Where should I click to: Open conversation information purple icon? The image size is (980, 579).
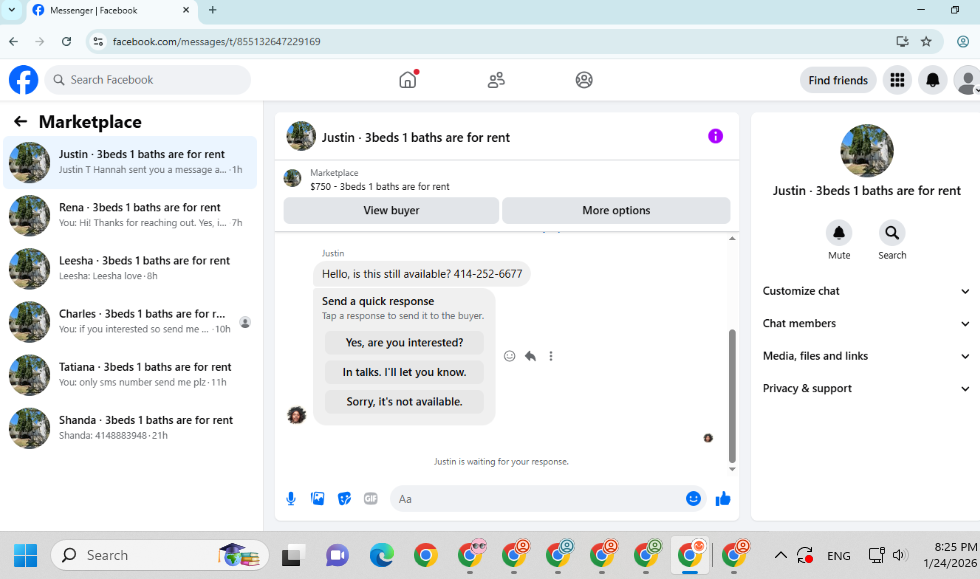716,136
